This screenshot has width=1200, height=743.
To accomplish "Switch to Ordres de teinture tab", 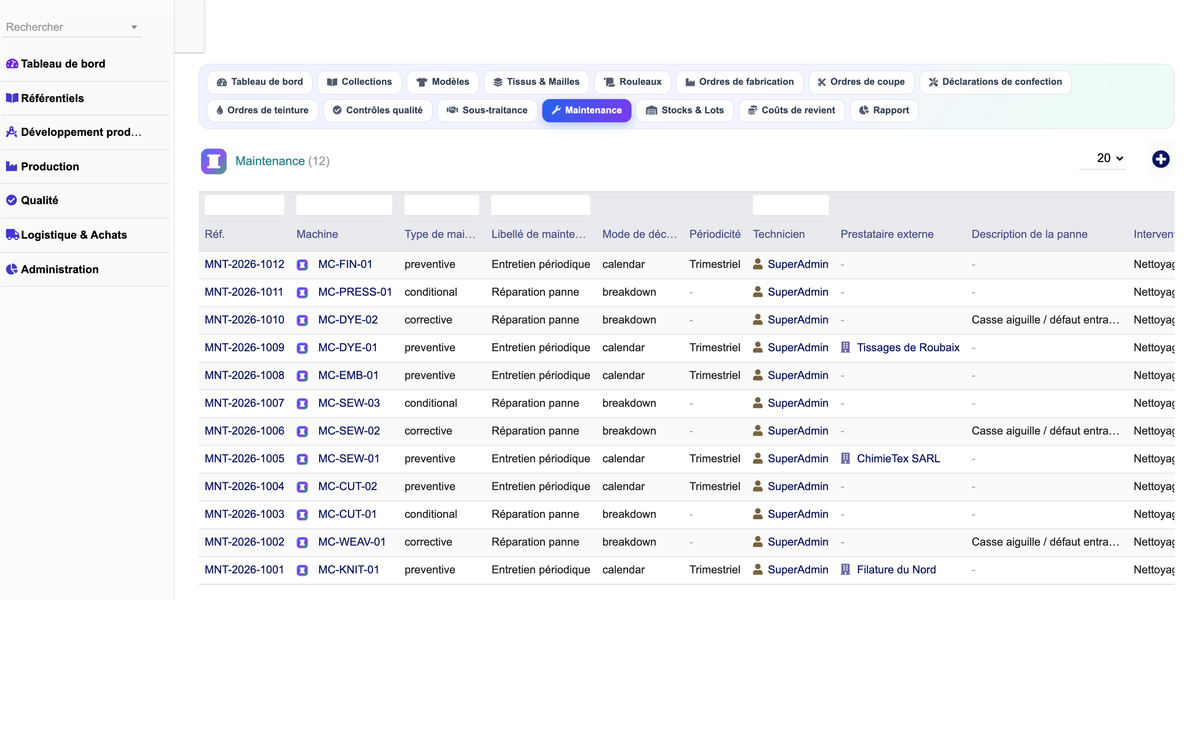I will point(263,110).
